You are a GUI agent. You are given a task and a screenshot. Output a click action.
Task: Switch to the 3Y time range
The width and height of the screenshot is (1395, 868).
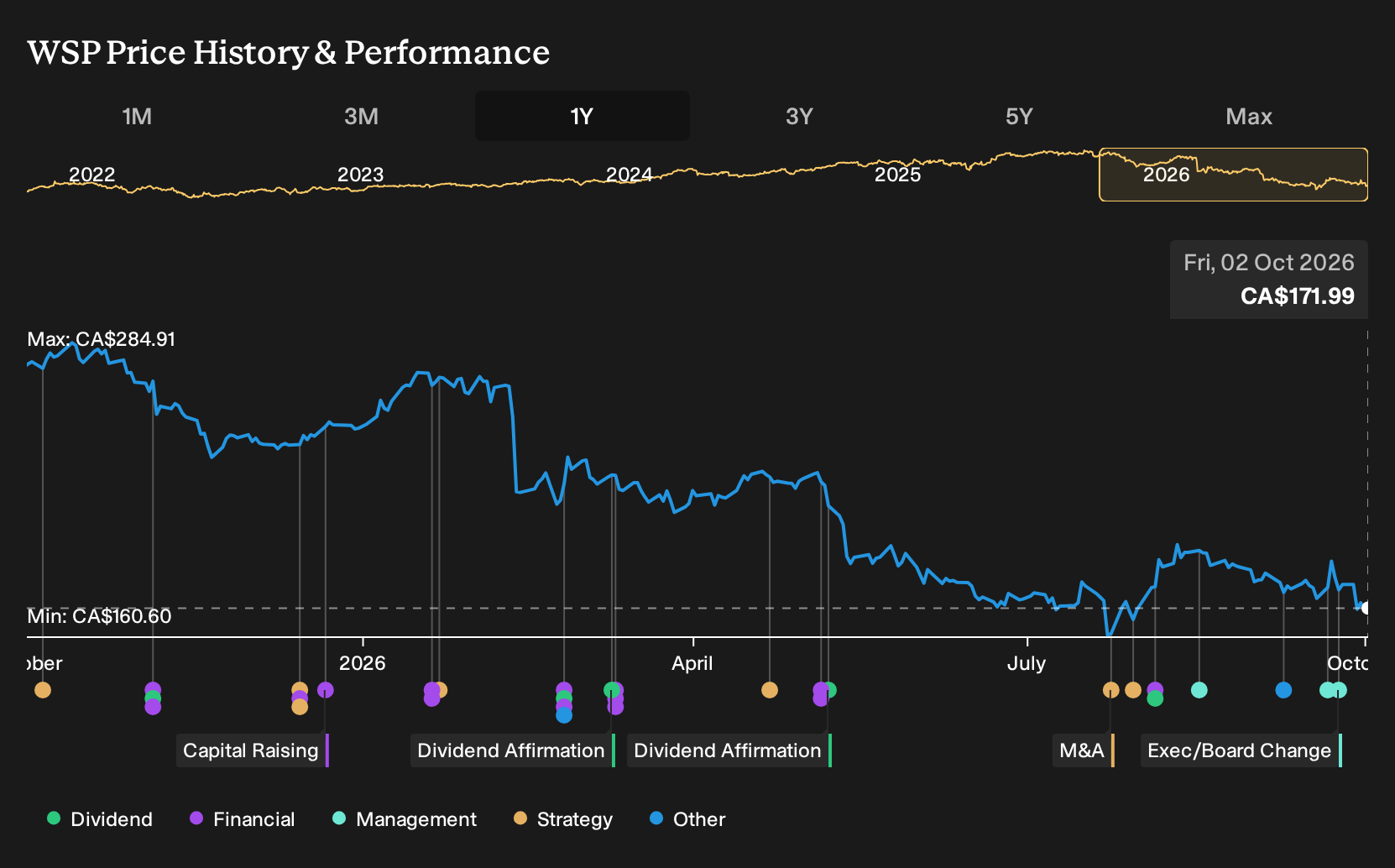coord(799,116)
